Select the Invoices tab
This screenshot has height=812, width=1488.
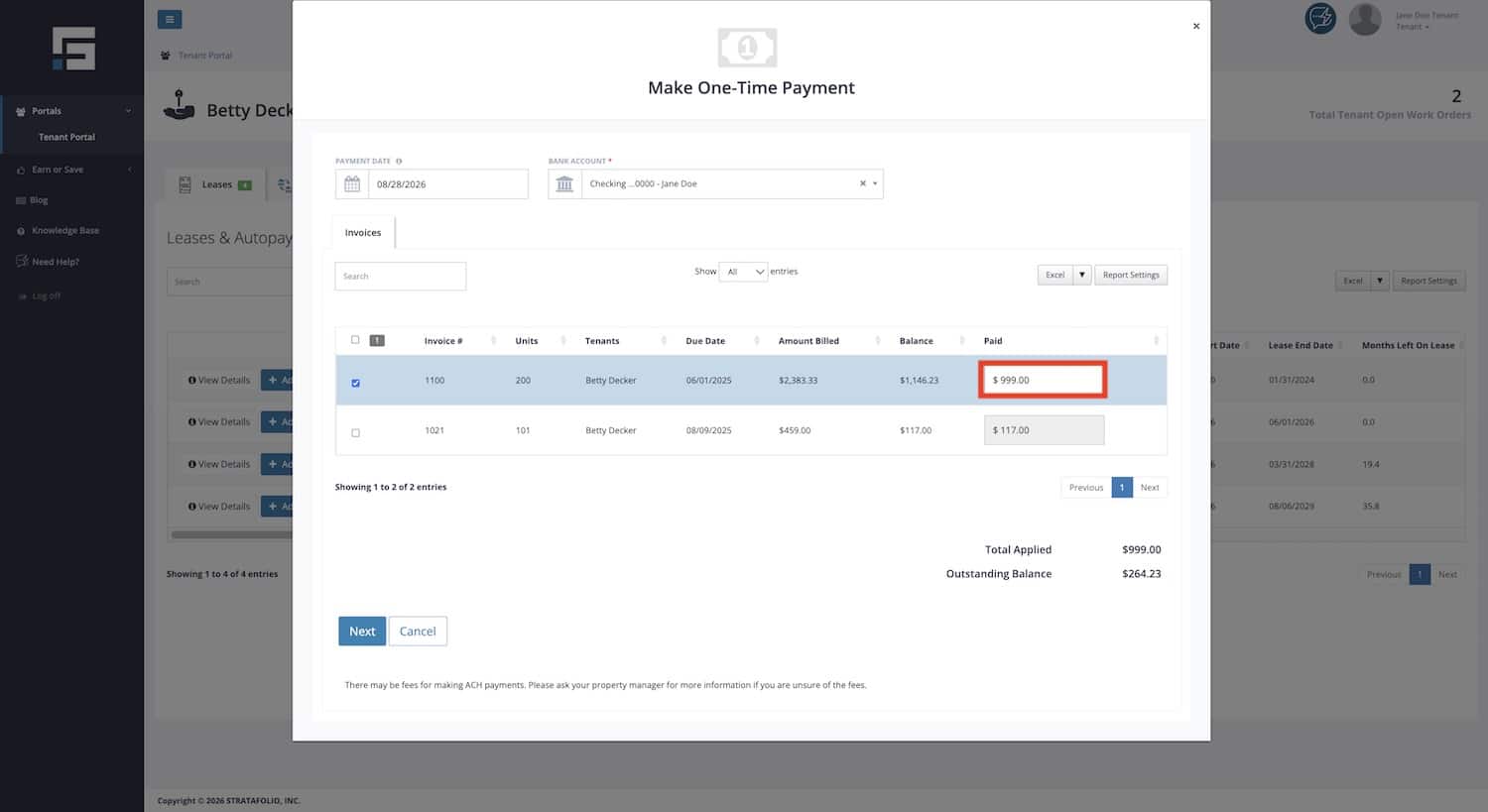[x=363, y=232]
